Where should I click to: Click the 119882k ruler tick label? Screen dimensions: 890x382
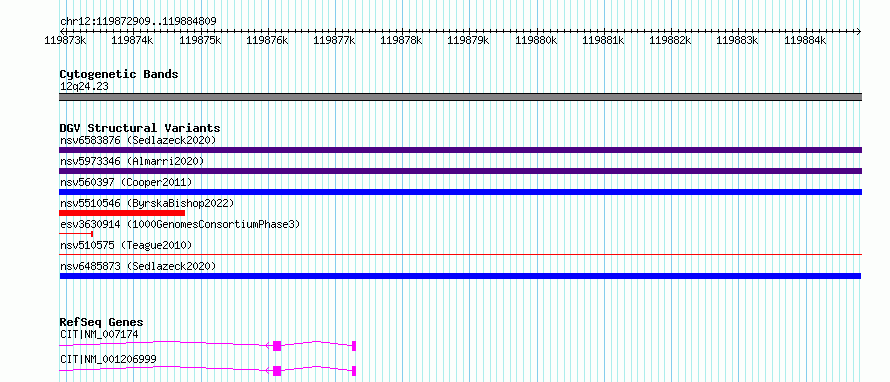(x=670, y=40)
